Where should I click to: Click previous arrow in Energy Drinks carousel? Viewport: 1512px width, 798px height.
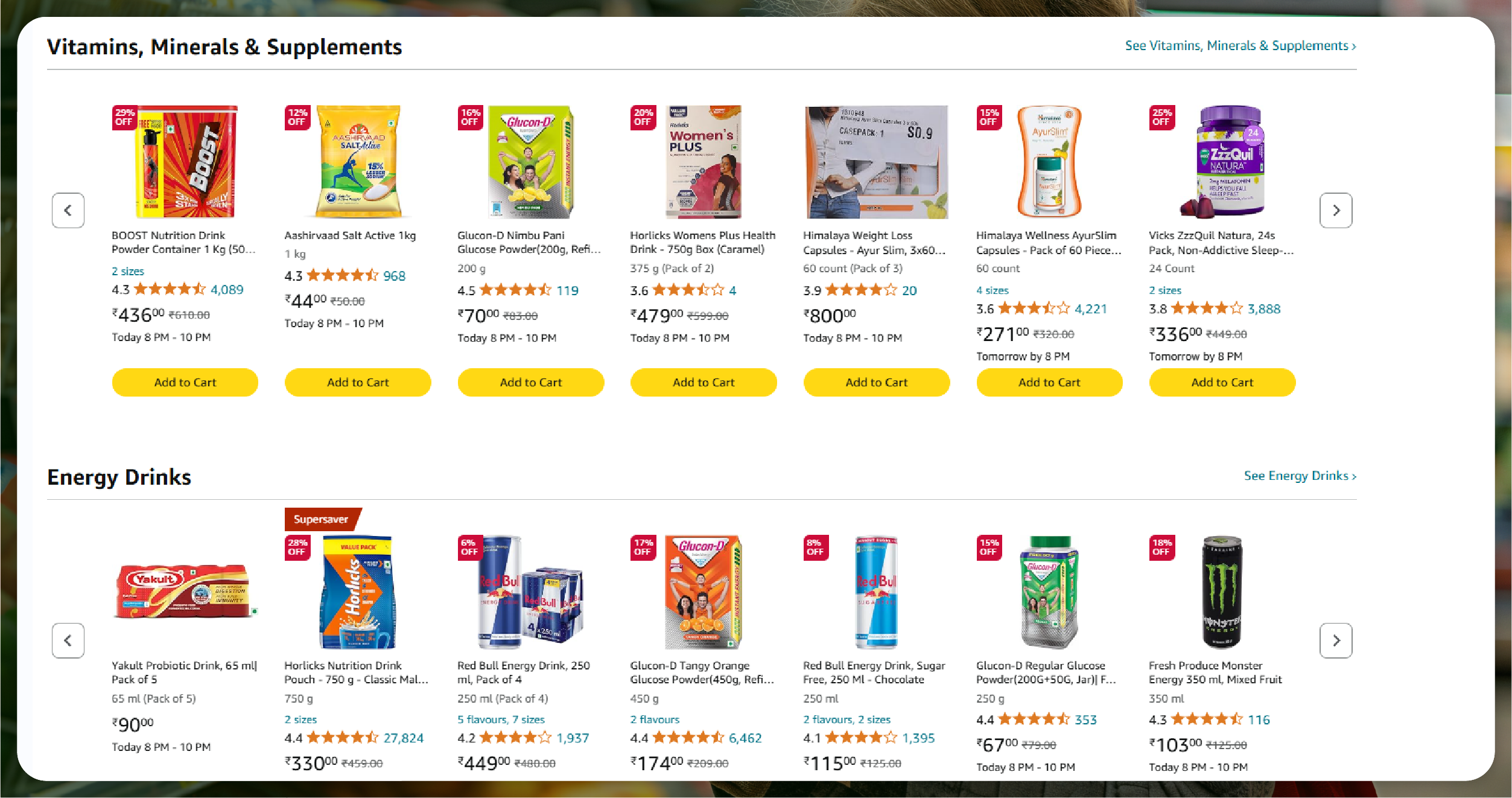point(68,640)
